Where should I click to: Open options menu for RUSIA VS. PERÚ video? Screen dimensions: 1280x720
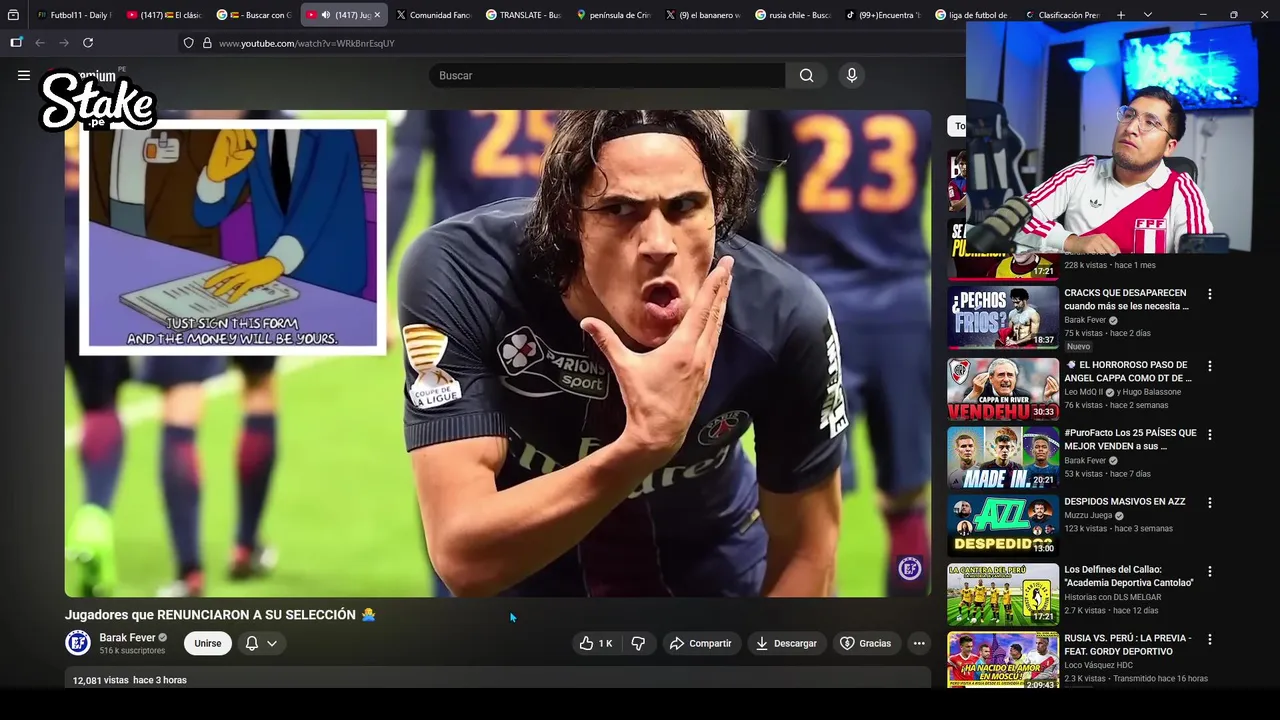click(x=1210, y=639)
